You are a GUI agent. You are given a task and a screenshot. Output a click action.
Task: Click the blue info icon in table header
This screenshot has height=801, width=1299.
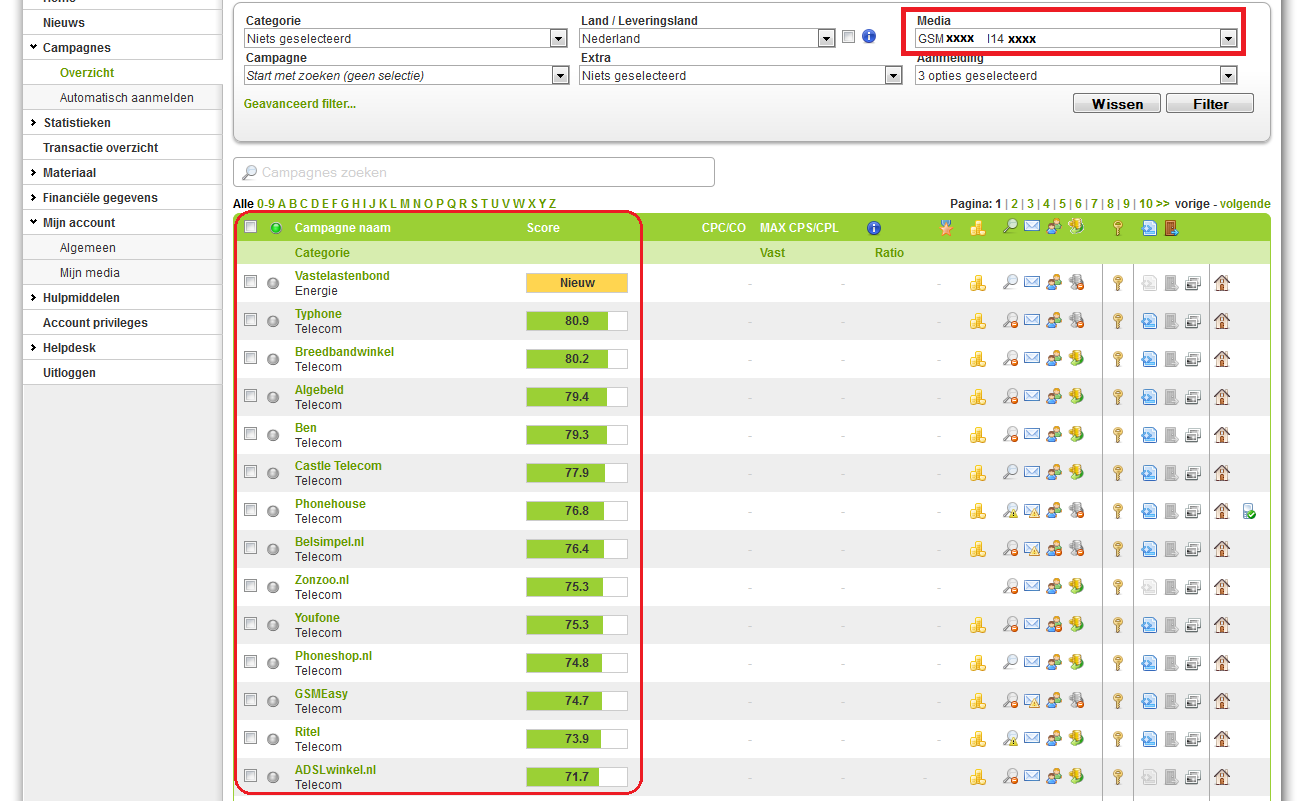coord(874,228)
